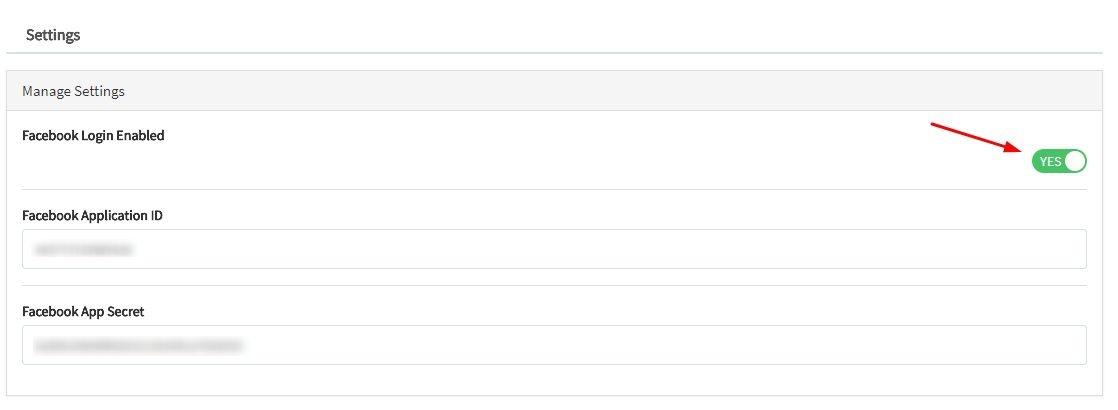The width and height of the screenshot is (1118, 410).
Task: Click the word Secret in the App Secret label
Action: coord(124,311)
